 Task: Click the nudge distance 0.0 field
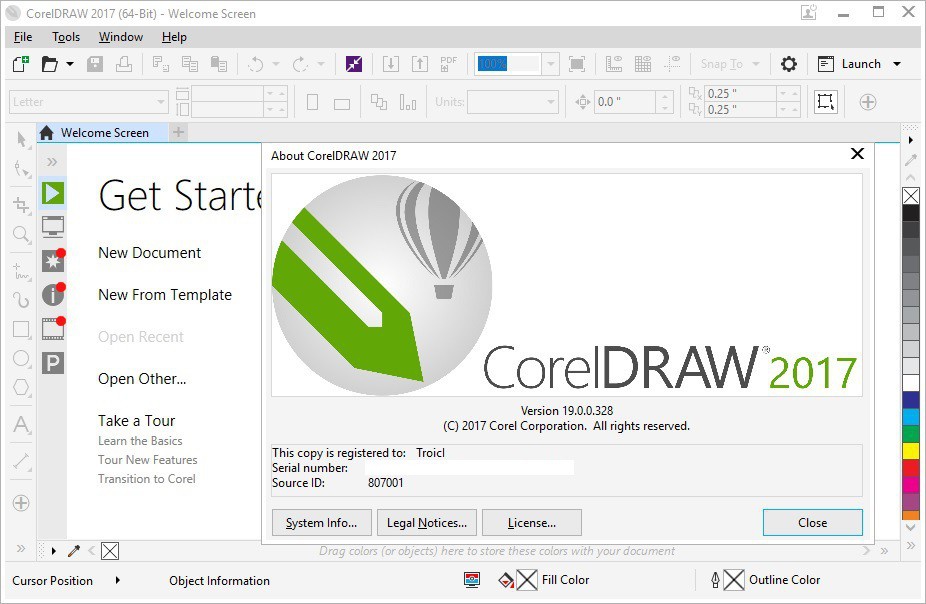pos(625,102)
